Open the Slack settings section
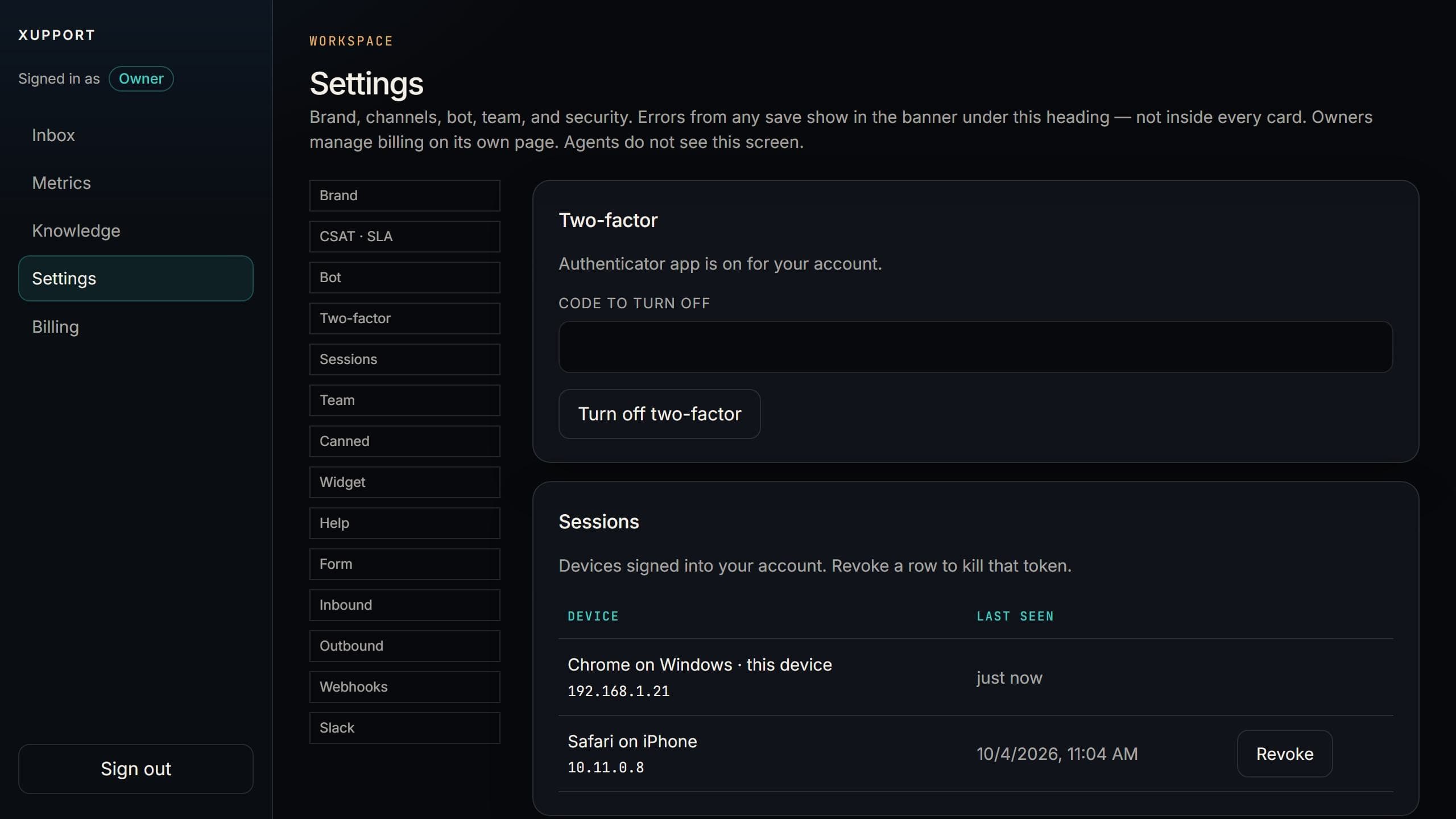Screen dimensions: 1456x819 [404, 727]
